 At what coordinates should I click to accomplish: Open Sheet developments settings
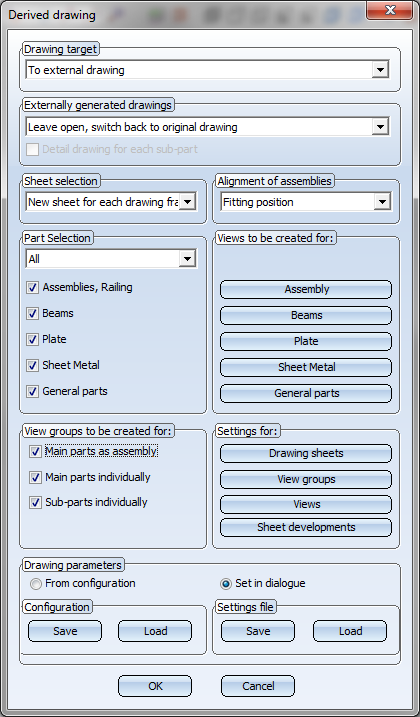coord(306,527)
